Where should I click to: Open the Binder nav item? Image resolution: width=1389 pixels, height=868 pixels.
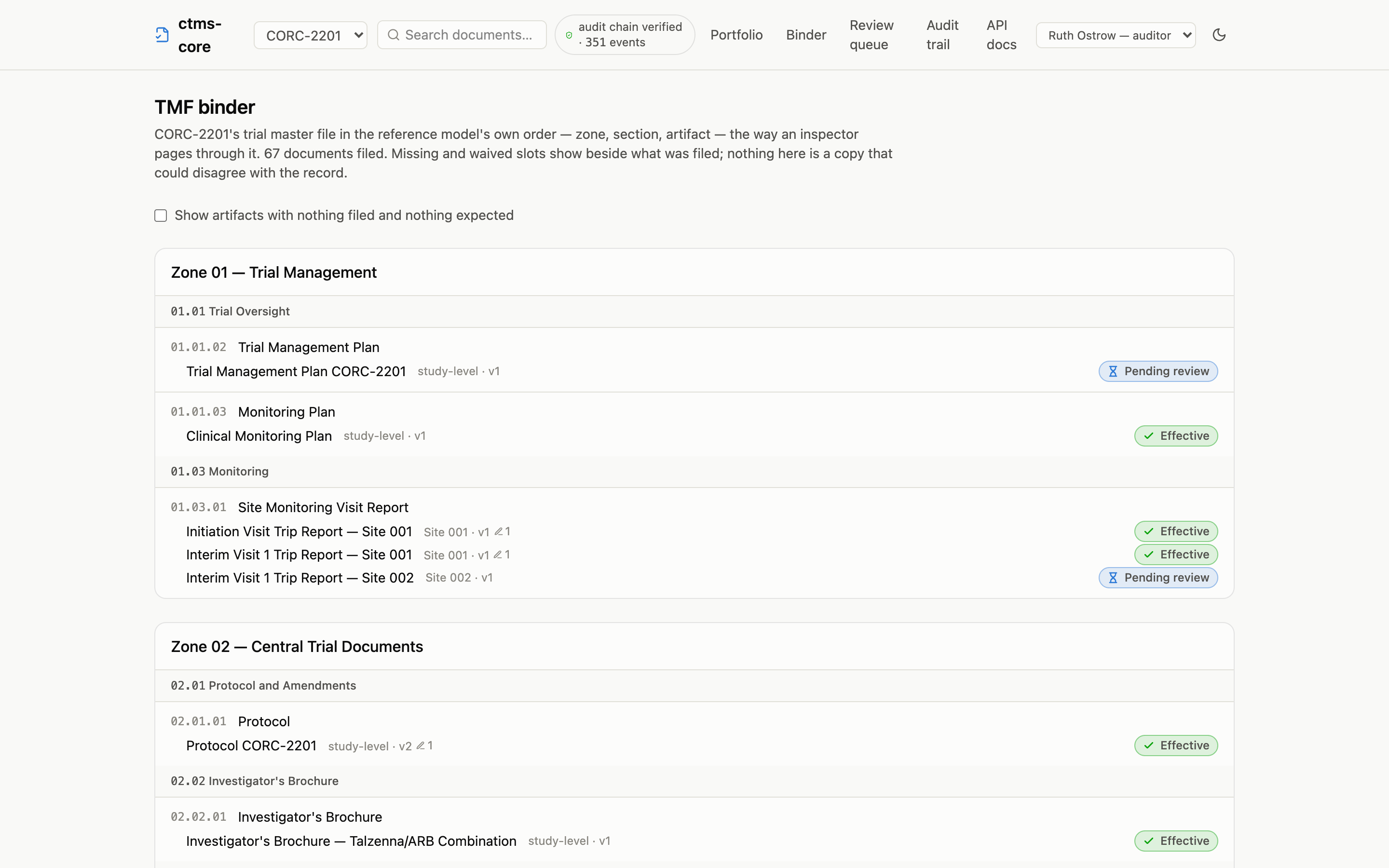coord(806,35)
